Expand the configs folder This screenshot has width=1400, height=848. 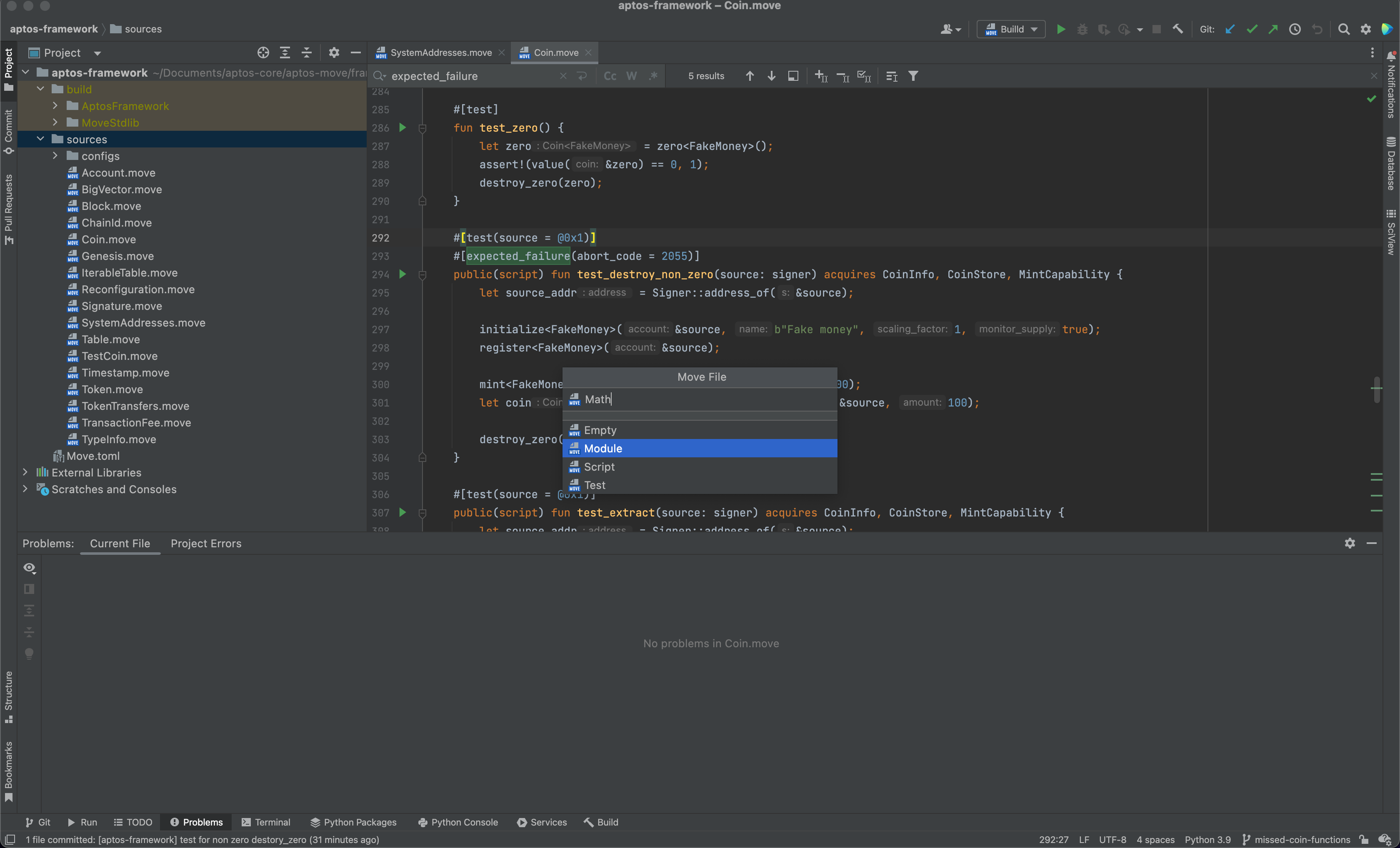[x=55, y=156]
